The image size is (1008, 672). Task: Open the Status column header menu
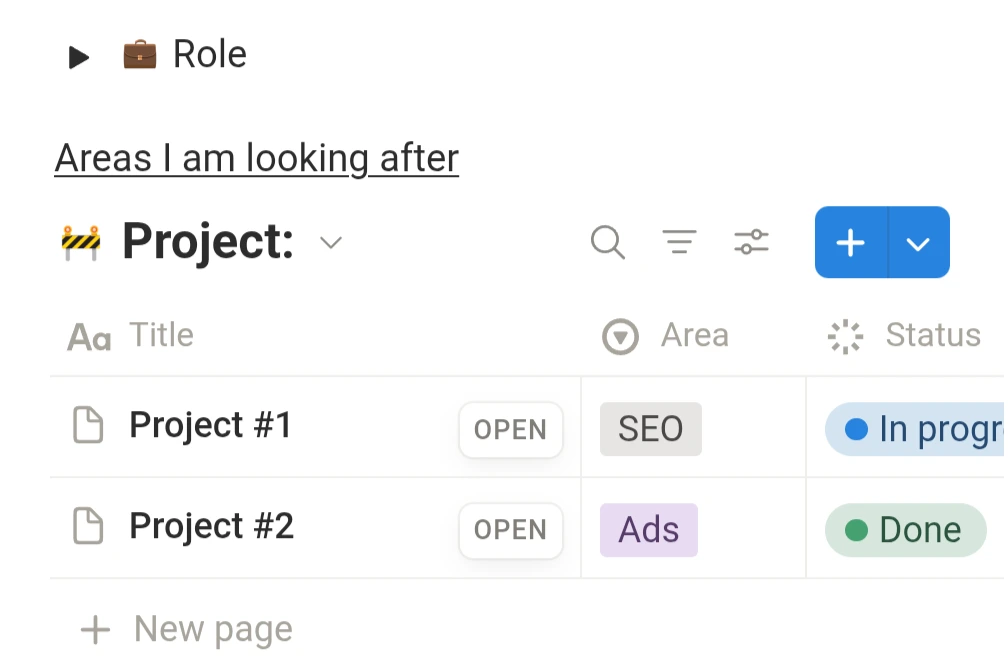tap(931, 336)
